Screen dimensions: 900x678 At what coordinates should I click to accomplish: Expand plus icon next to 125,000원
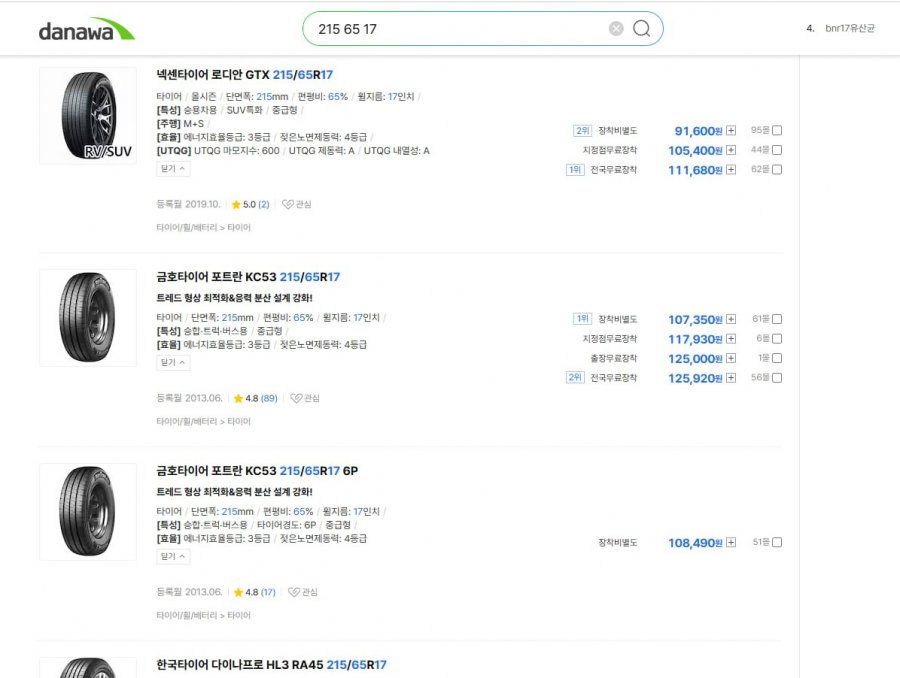731,358
